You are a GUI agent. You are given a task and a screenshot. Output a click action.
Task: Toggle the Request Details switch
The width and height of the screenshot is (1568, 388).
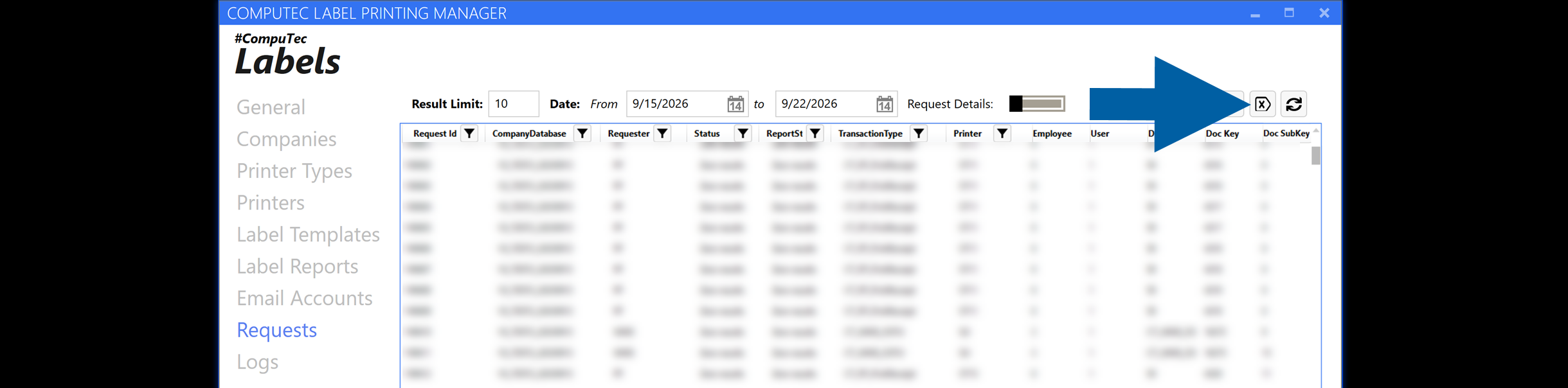(1037, 104)
